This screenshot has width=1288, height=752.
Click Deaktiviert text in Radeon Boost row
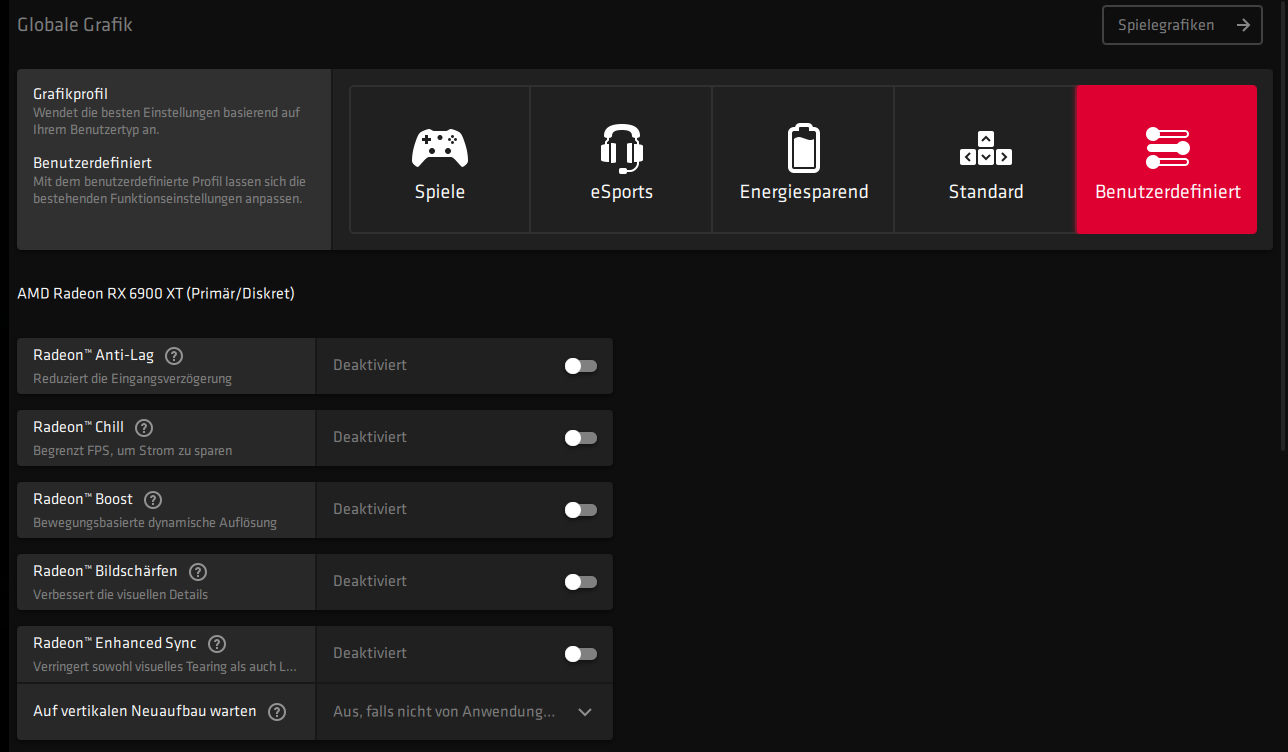(x=370, y=509)
